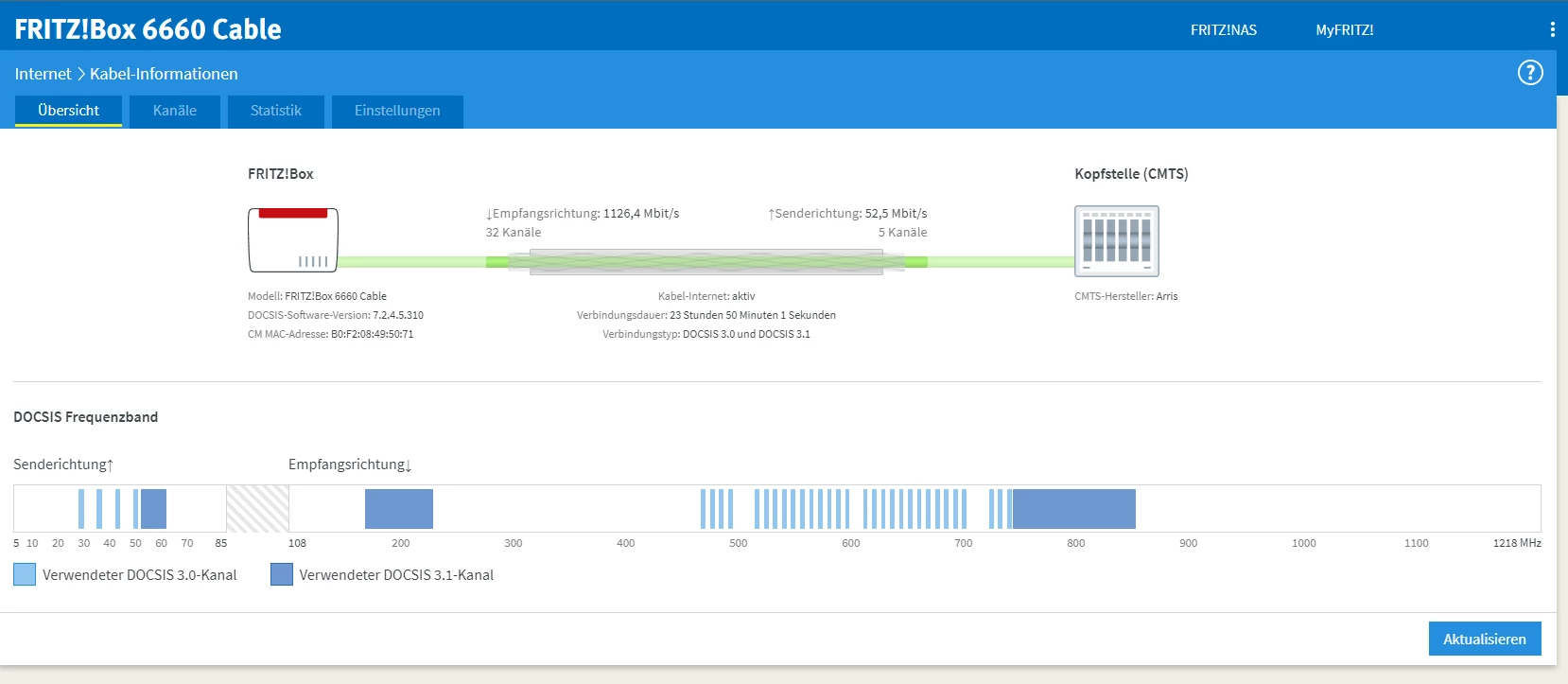Click the 'Modell: FRITZ!Box 6660 Cable' line
Screen dimensions: 1568x684
pos(317,296)
